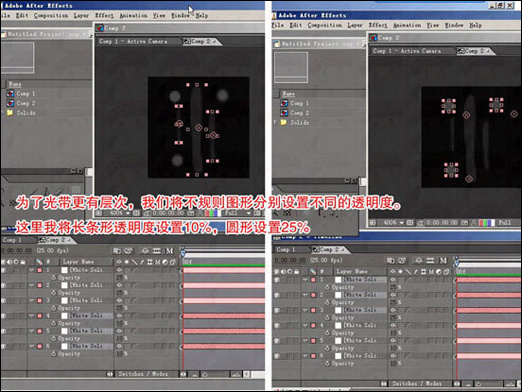The image size is (522, 392).
Task: Click RGB channel icon in left comp viewer
Action: 212,213
